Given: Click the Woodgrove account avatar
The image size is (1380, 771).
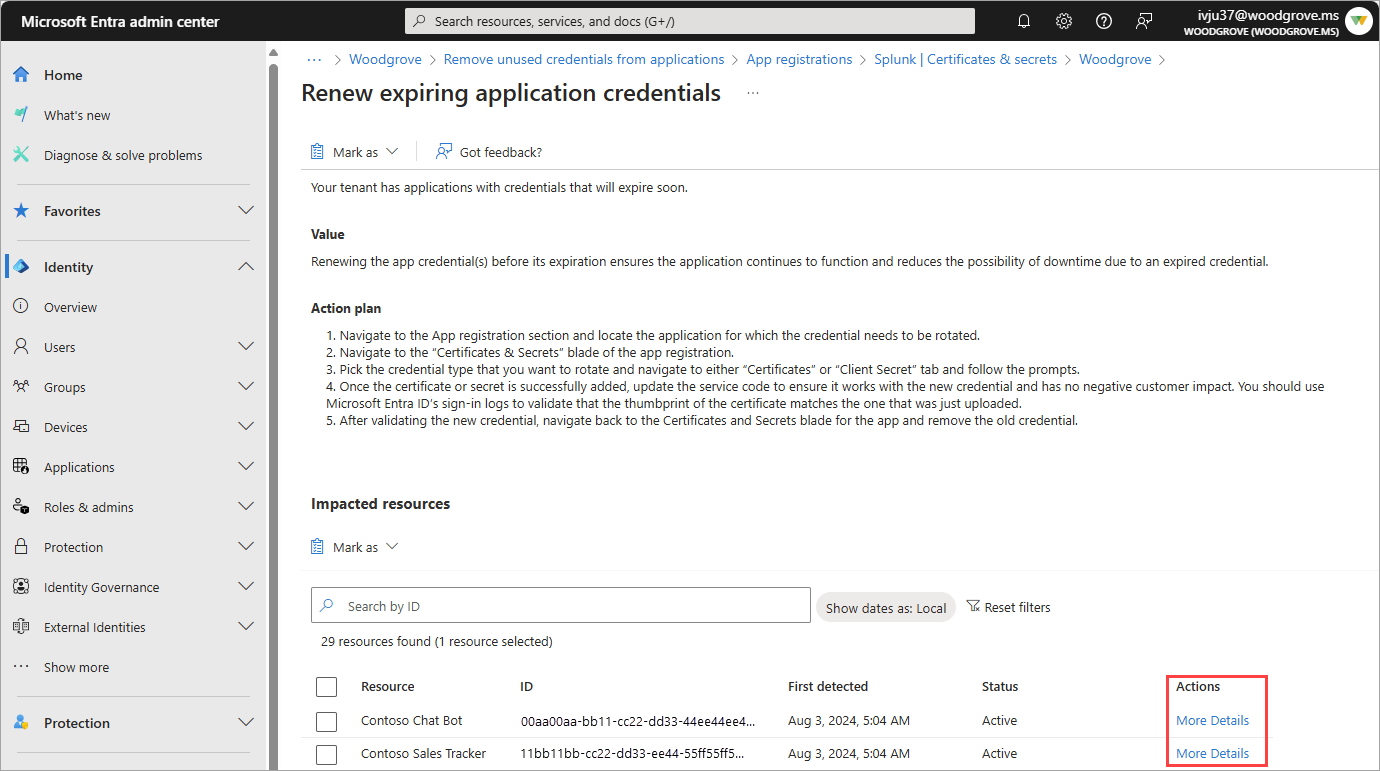Looking at the screenshot, I should (1358, 21).
